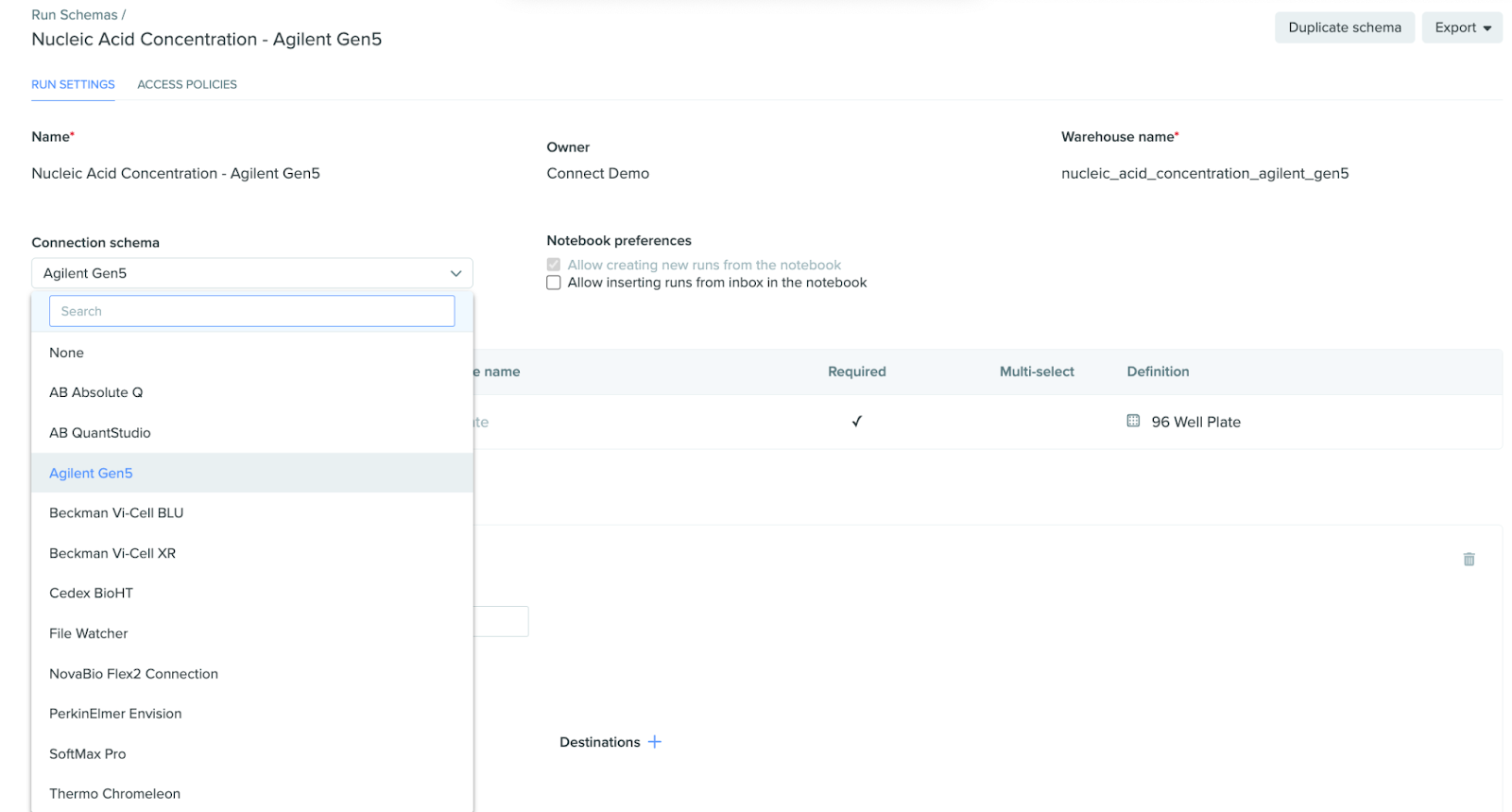The height and width of the screenshot is (812, 1512).
Task: Click the Required checkmark in the row
Action: pyautogui.click(x=857, y=422)
